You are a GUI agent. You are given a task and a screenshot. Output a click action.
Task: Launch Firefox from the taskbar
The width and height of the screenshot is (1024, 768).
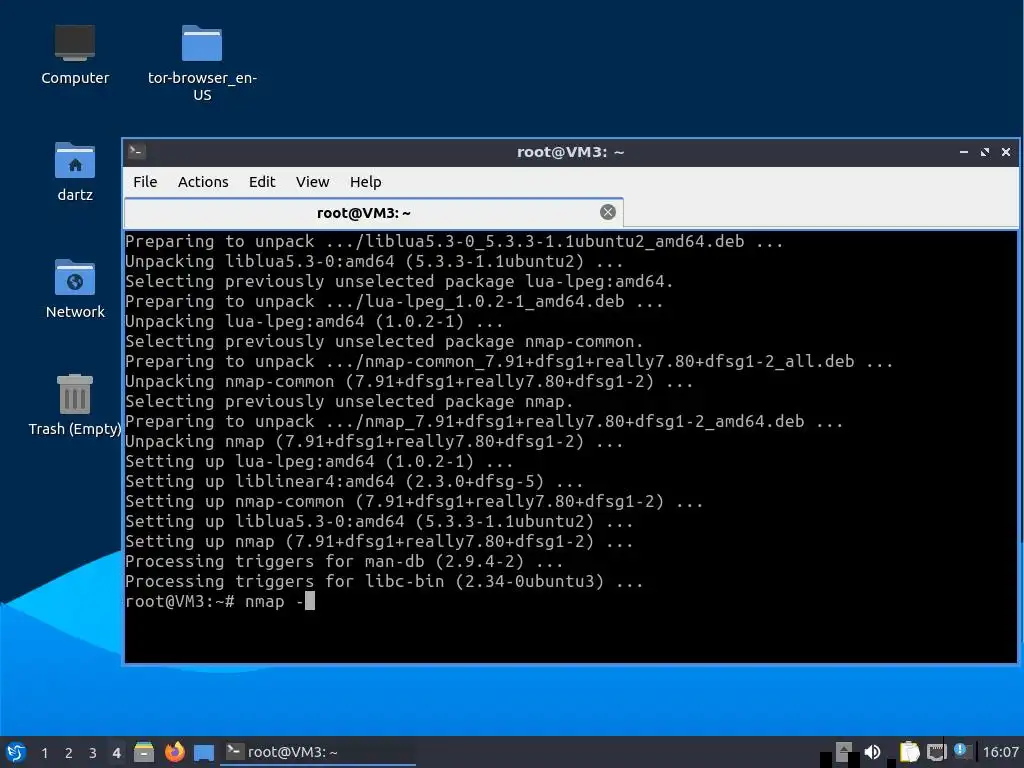pos(174,752)
